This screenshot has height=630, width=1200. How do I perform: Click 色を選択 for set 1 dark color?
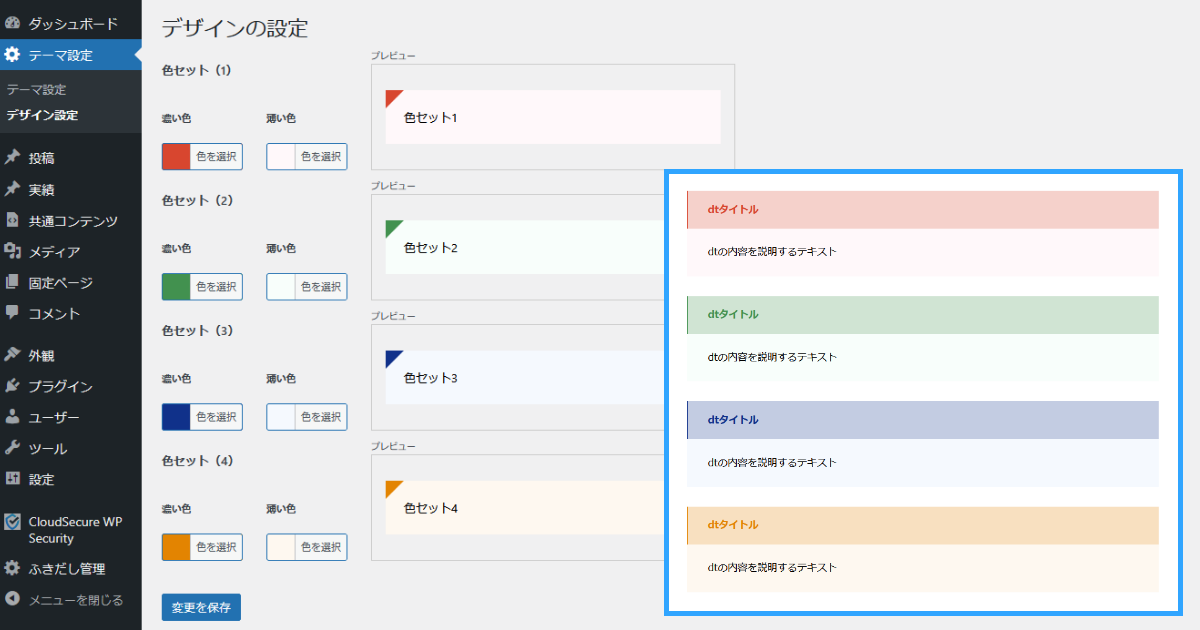pos(216,156)
